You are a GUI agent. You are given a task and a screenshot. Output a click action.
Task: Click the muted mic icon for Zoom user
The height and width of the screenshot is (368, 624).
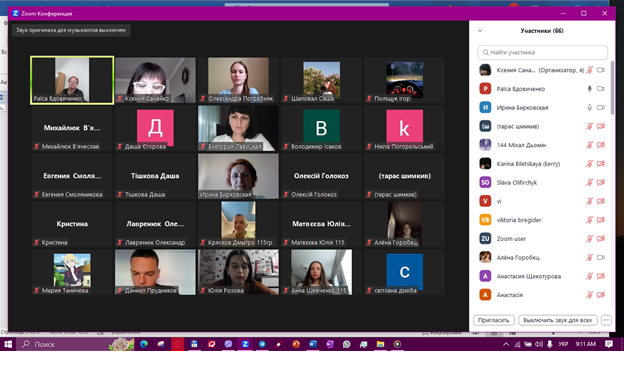pyautogui.click(x=589, y=238)
